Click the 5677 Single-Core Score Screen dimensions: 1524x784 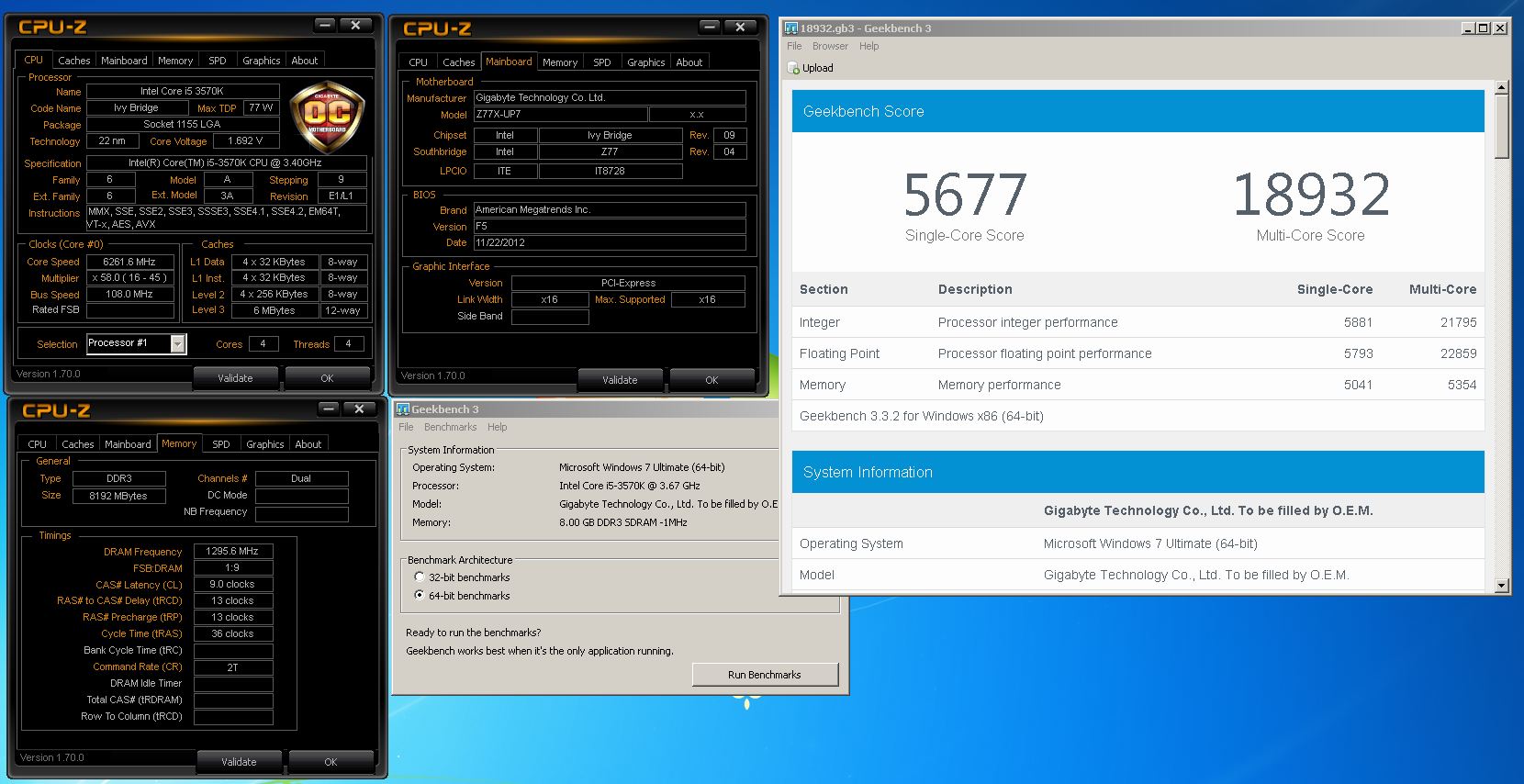coord(965,195)
